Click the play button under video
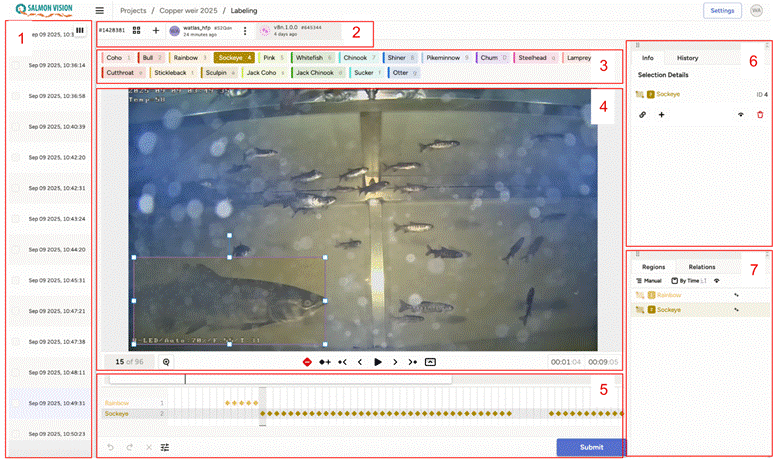Screen dimensions: 781x461 pos(377,362)
